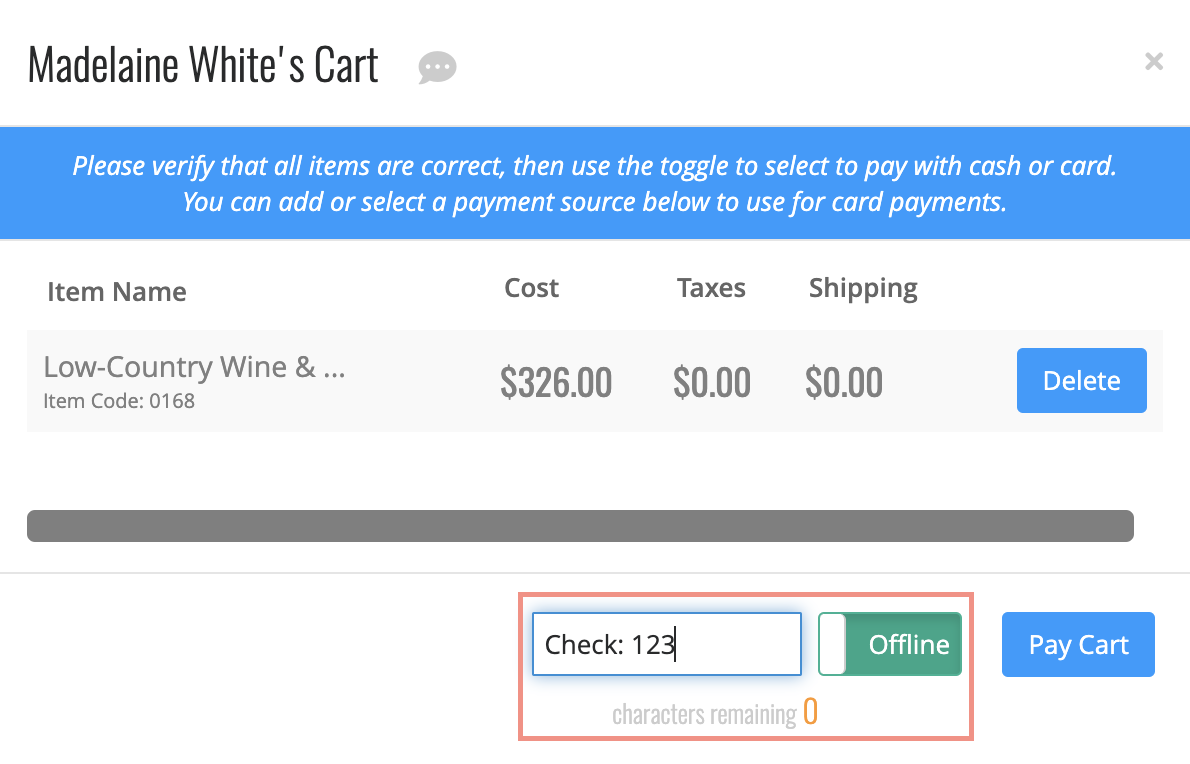Select the Taxes column header

(x=711, y=288)
